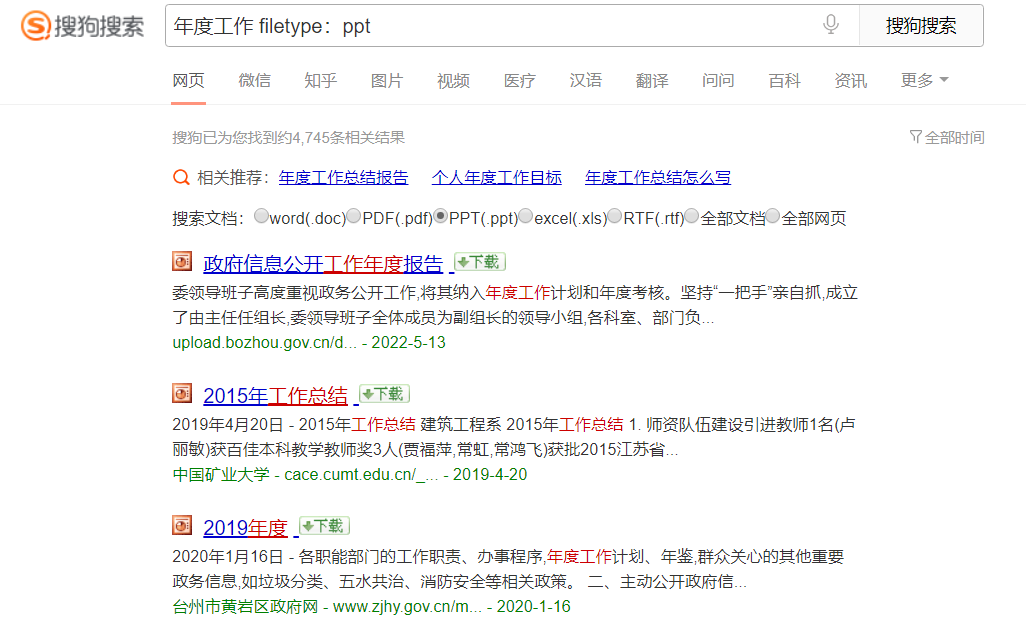Open the 个人年度工作目标 suggestion link

tap(496, 177)
